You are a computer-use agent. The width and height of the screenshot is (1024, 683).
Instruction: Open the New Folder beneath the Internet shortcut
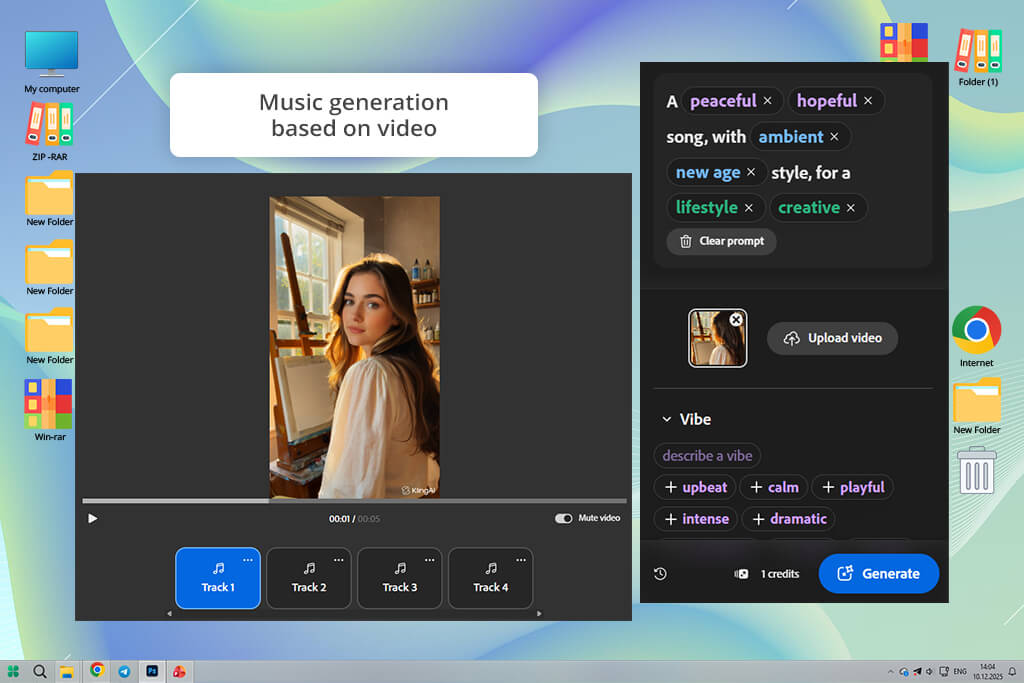click(x=976, y=406)
